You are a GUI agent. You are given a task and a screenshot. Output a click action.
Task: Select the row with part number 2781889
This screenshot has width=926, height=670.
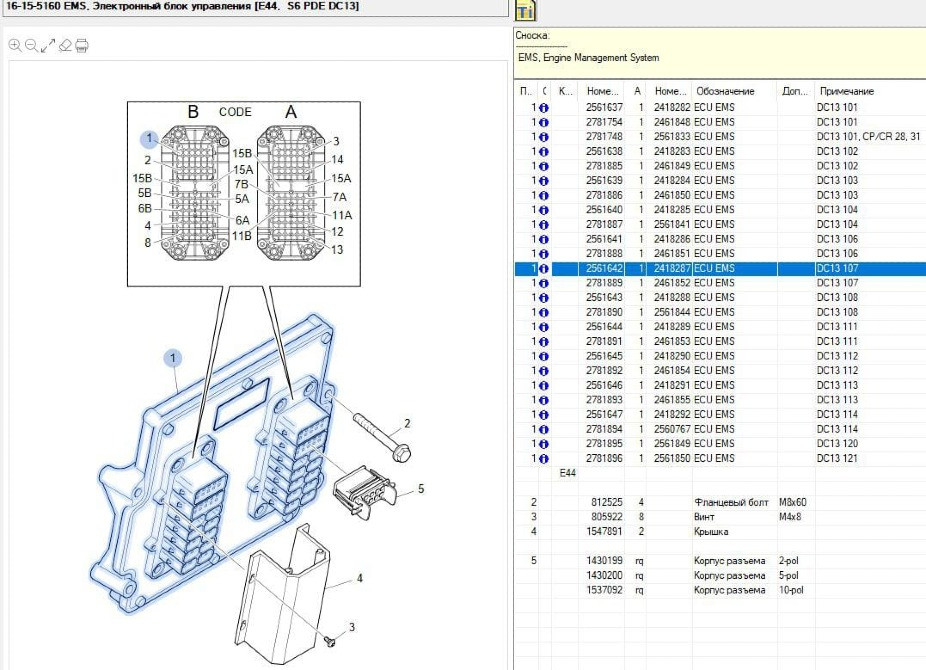click(604, 283)
